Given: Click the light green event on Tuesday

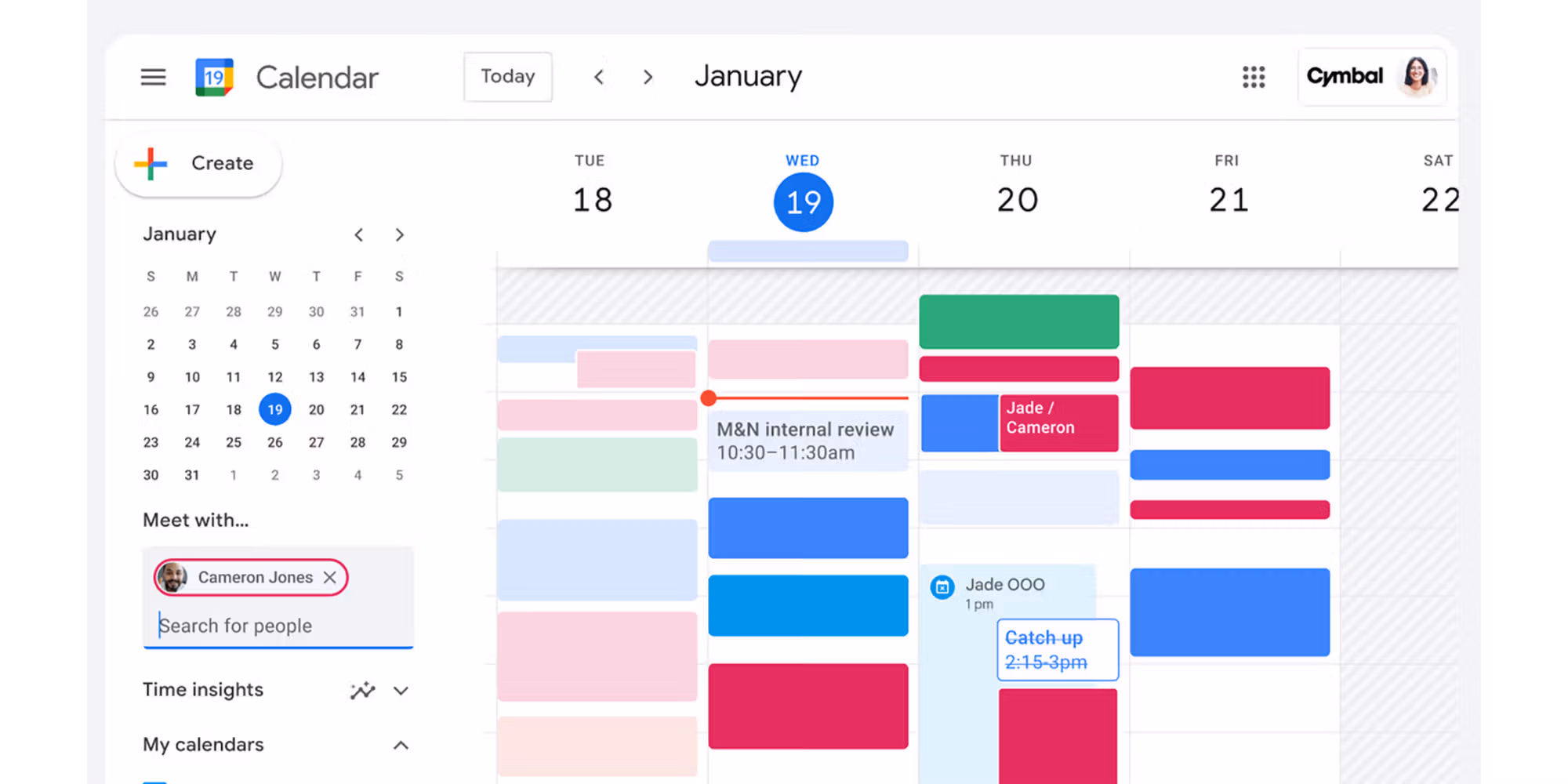Looking at the screenshot, I should coord(597,465).
